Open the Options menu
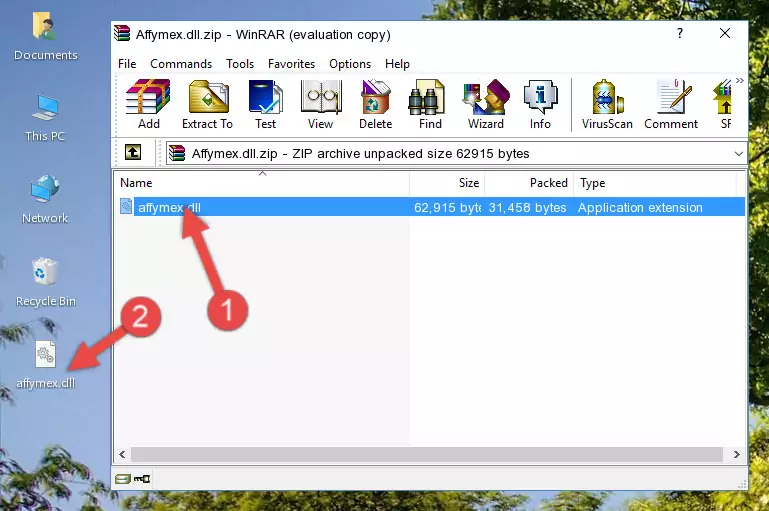This screenshot has height=511, width=769. [350, 64]
